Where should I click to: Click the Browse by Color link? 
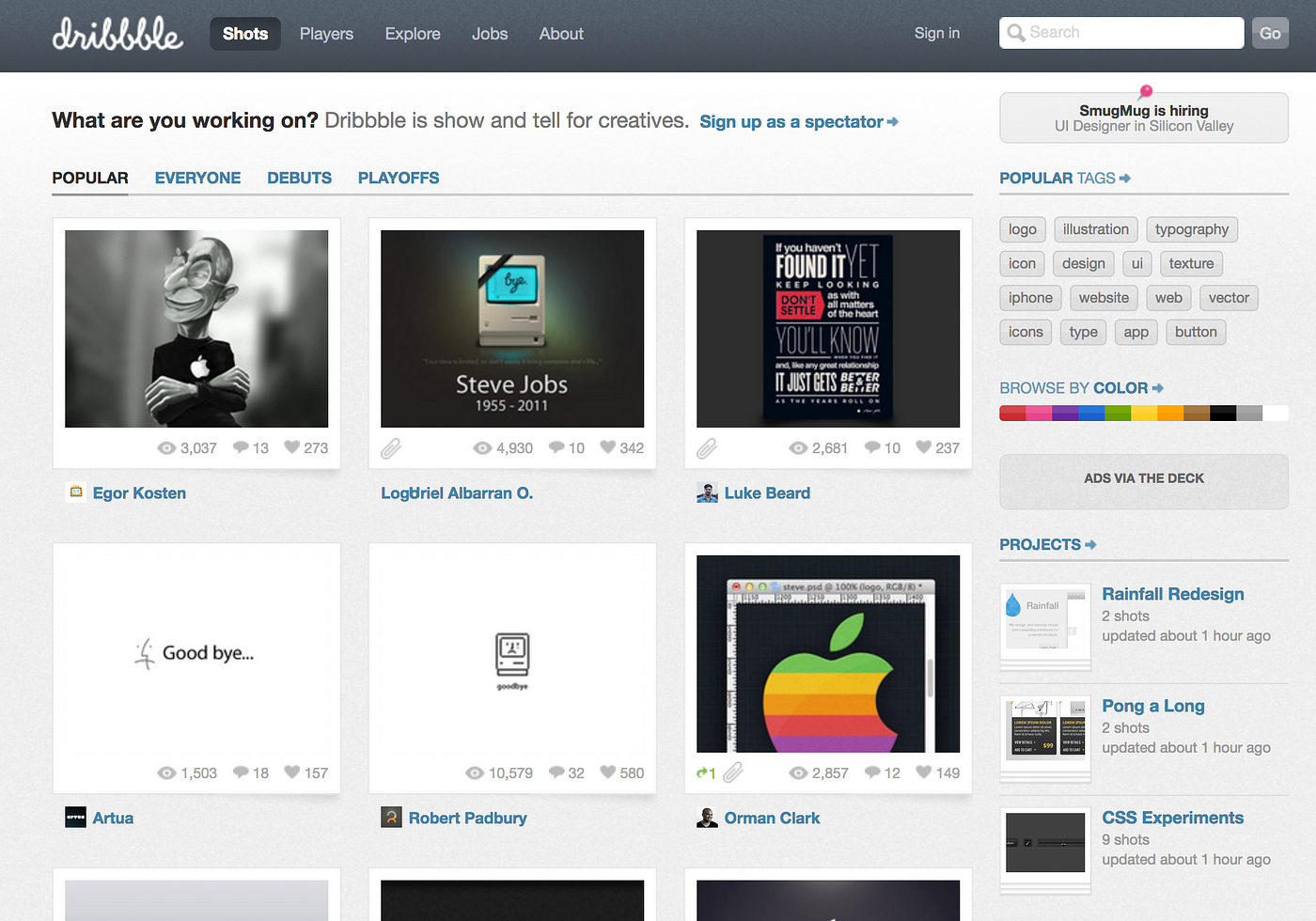pos(1082,388)
